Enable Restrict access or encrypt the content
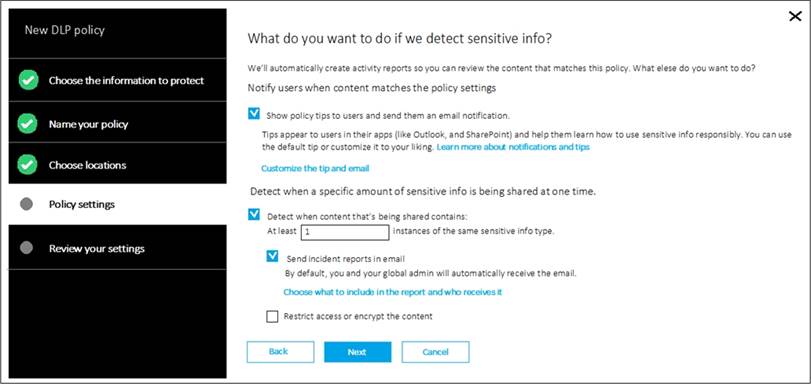 pyautogui.click(x=272, y=316)
